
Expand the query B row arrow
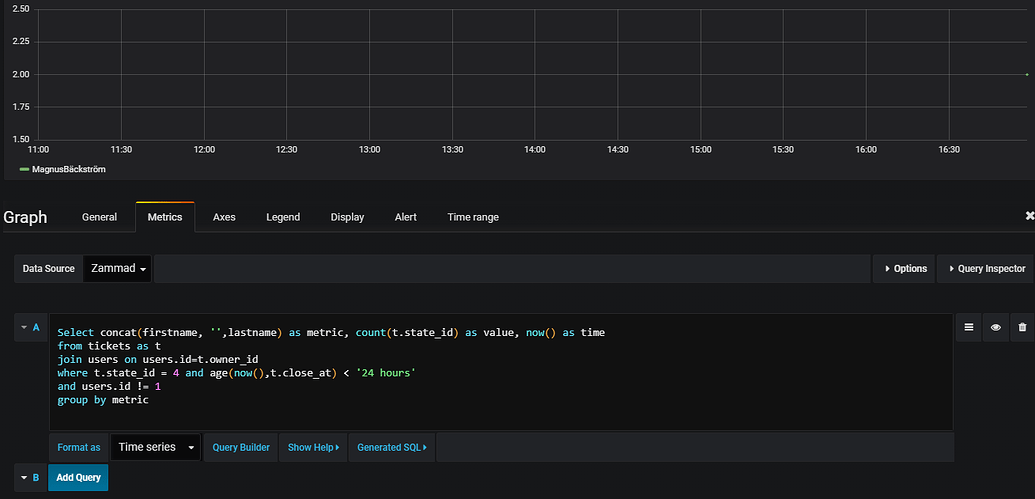23,477
